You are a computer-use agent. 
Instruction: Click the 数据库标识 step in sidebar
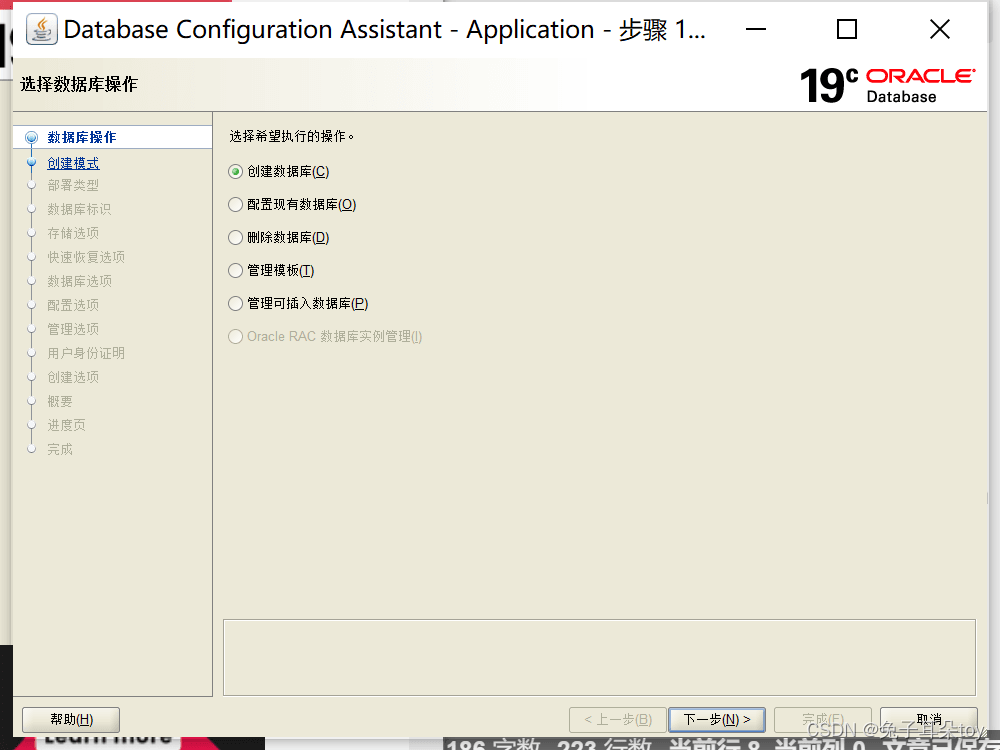79,209
